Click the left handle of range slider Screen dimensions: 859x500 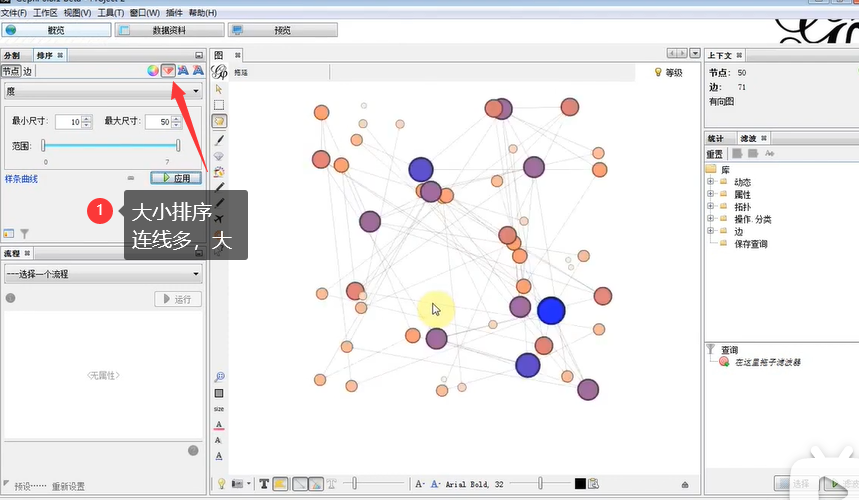pyautogui.click(x=43, y=145)
